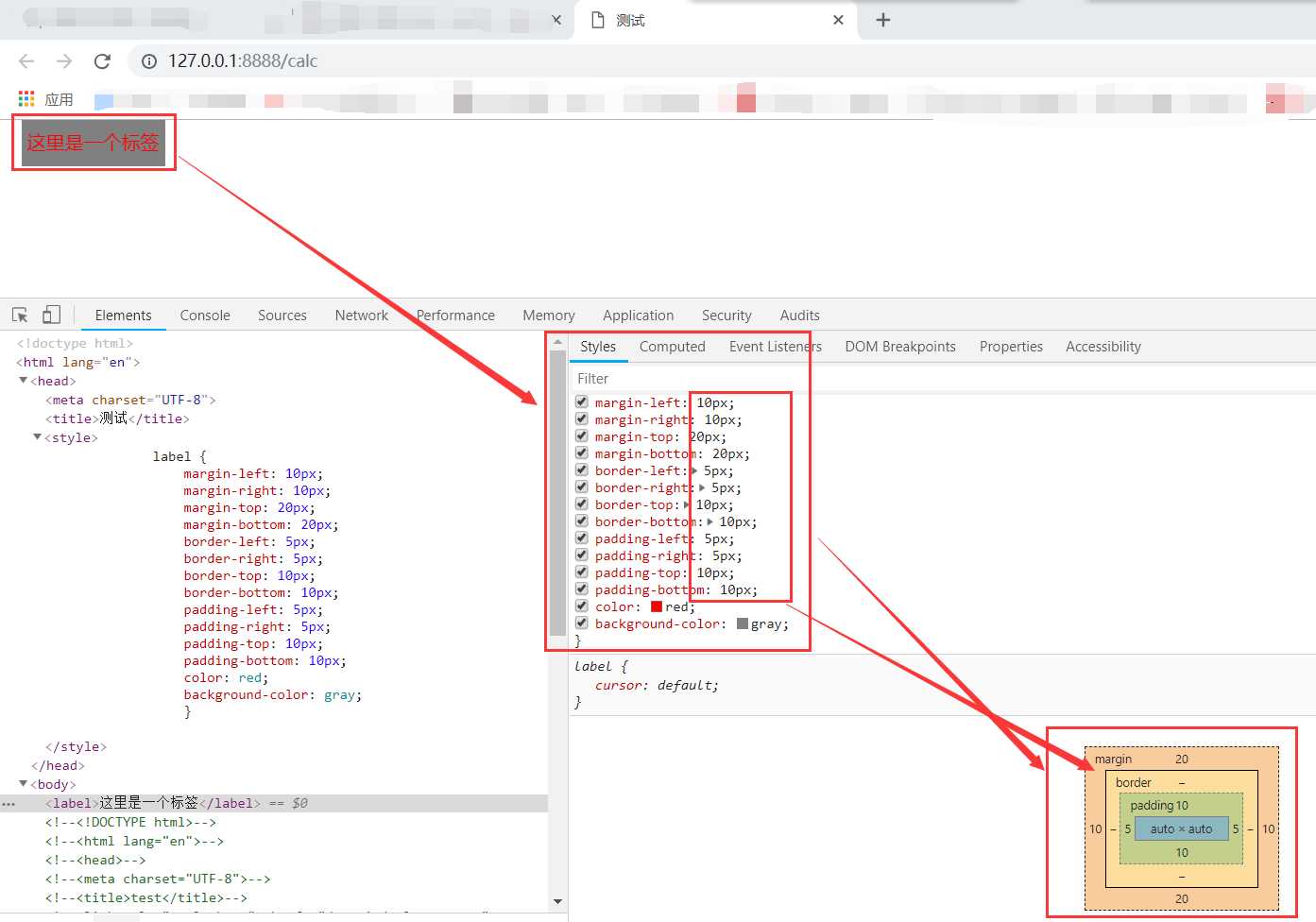The width and height of the screenshot is (1316, 922).
Task: Toggle the color declaration checkbox
Action: pyautogui.click(x=582, y=606)
